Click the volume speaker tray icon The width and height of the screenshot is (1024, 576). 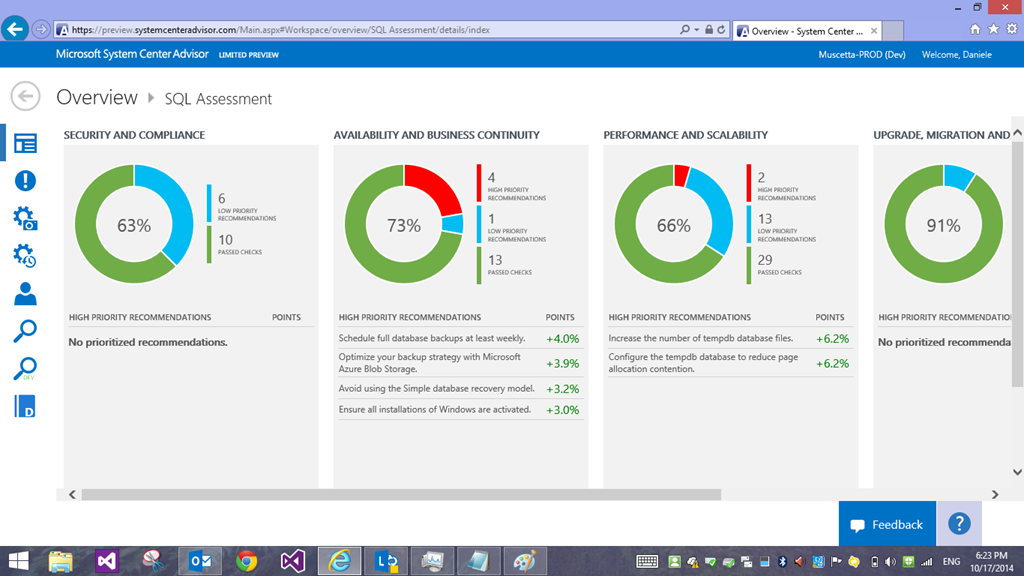point(890,562)
